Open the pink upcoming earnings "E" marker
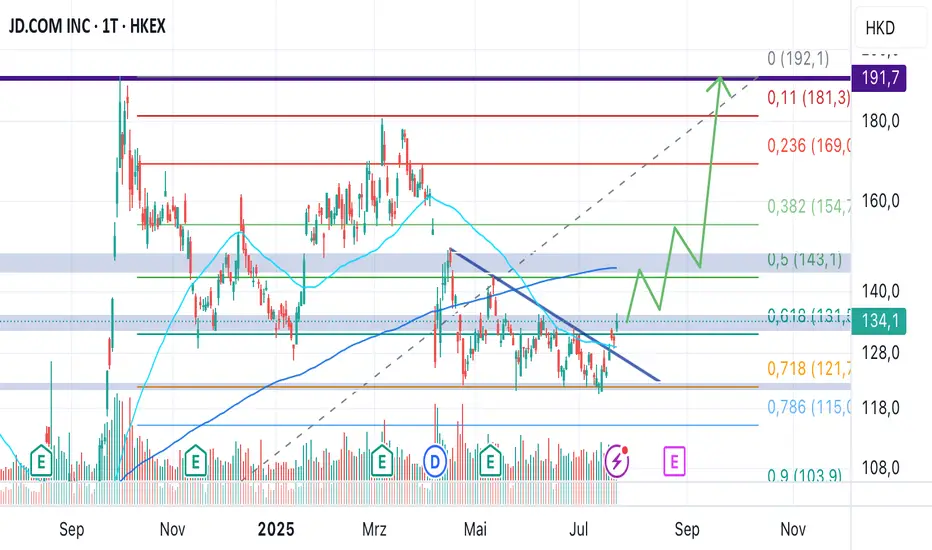 [674, 461]
